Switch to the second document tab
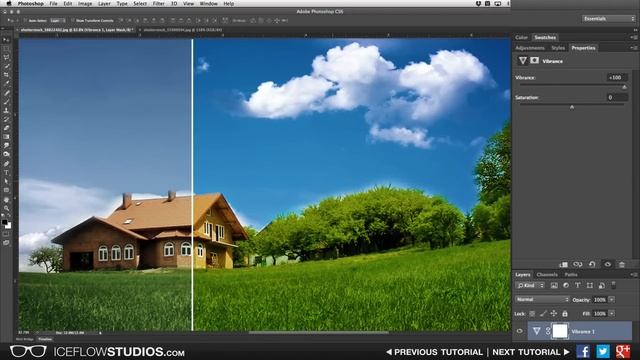This screenshot has height=360, width=640. tap(182, 30)
